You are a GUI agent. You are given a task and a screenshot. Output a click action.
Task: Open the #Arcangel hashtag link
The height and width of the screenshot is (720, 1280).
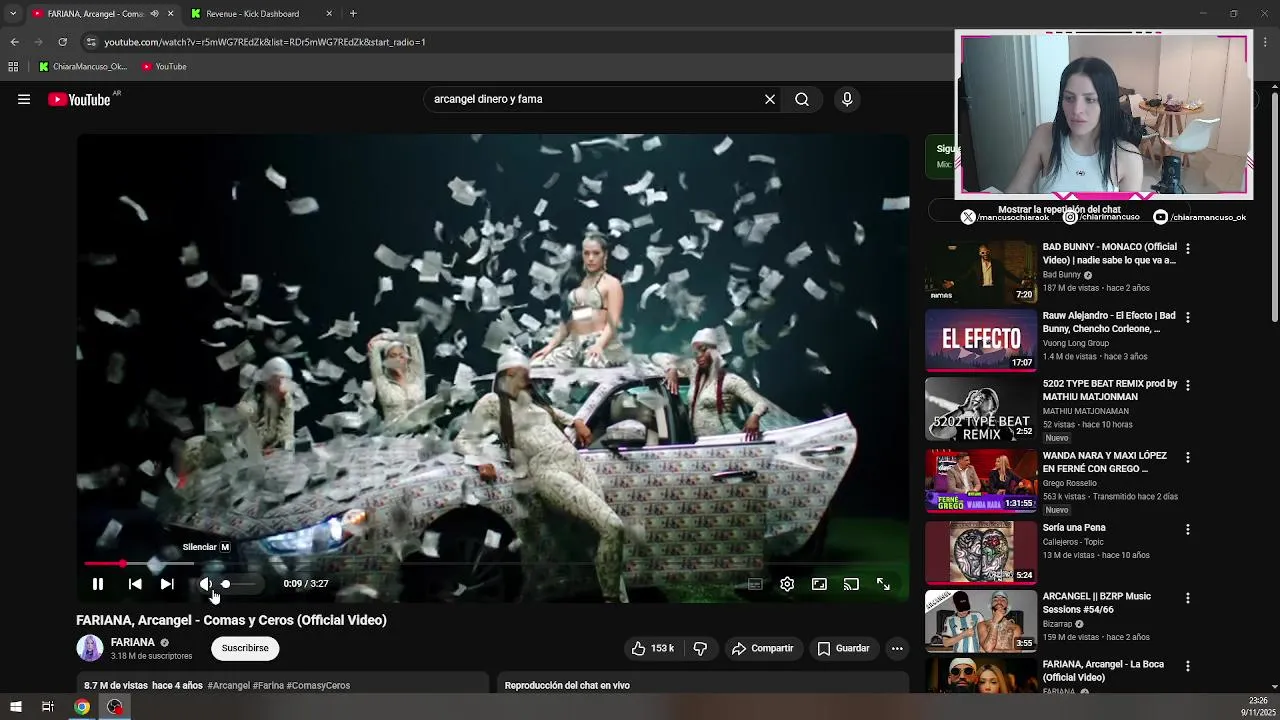coord(228,685)
